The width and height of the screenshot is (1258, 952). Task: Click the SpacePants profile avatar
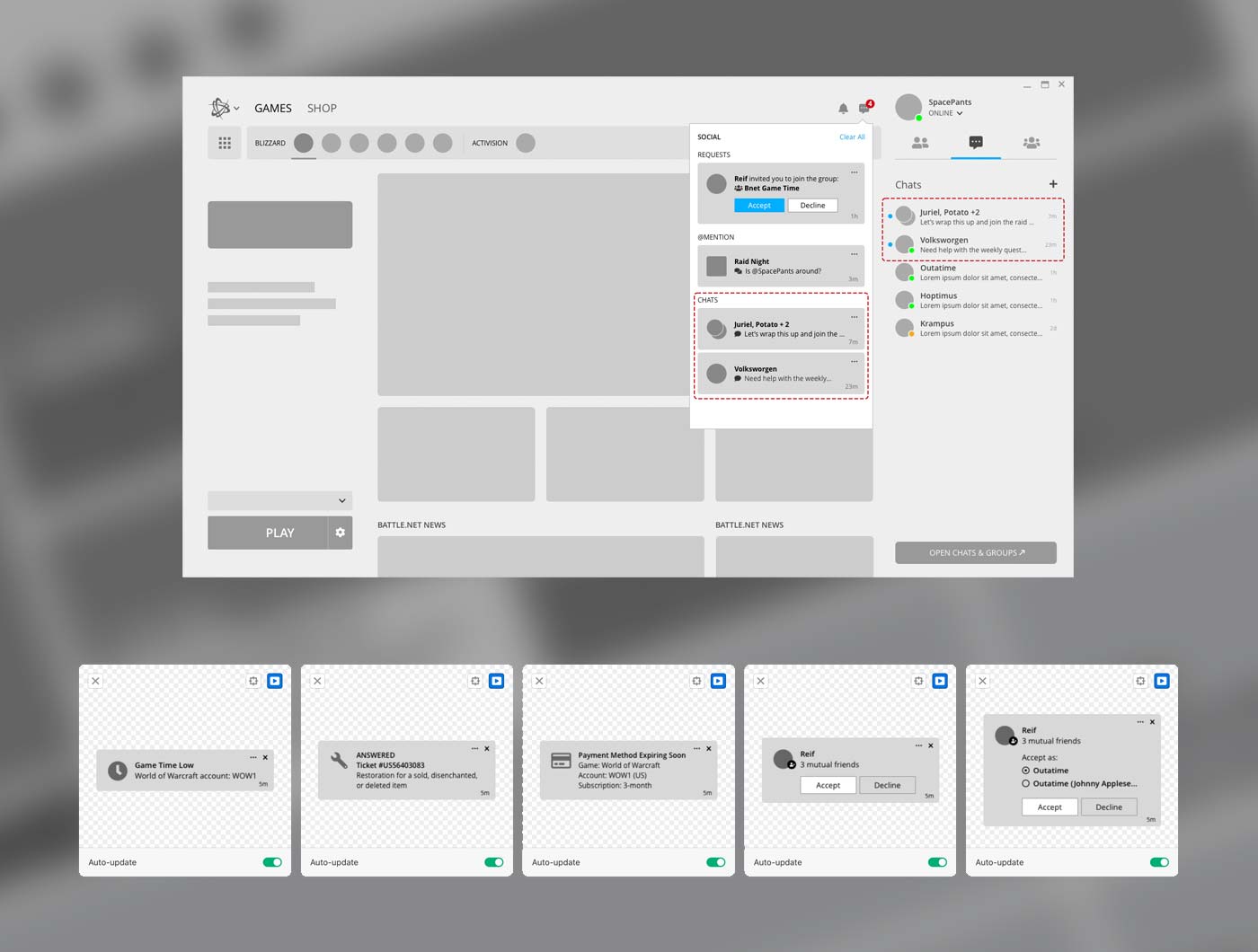pyautogui.click(x=908, y=107)
